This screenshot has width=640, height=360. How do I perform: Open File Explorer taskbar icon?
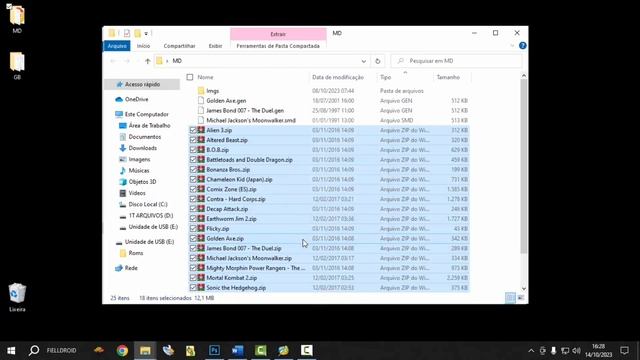(x=145, y=350)
